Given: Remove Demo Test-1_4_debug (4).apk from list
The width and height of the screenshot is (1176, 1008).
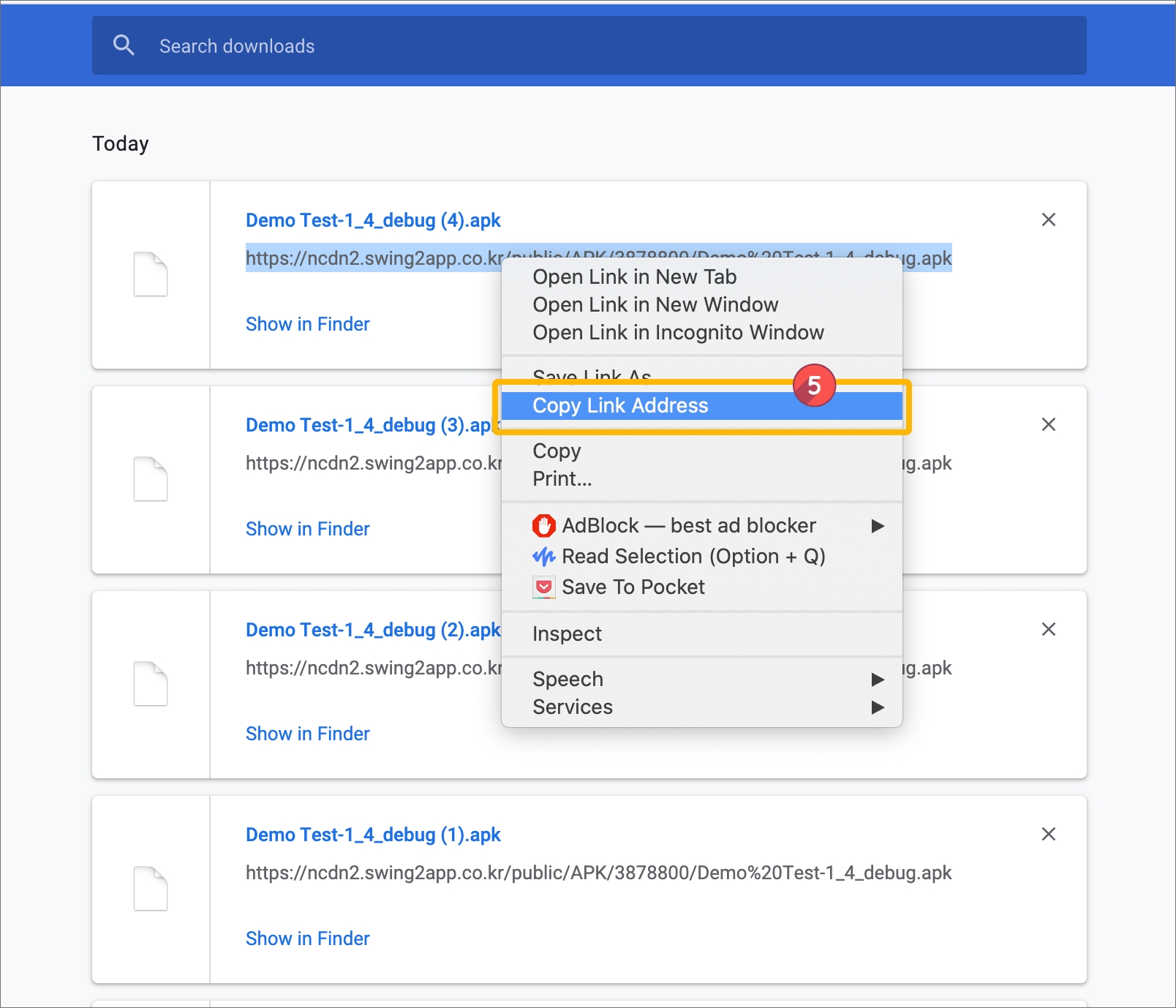Looking at the screenshot, I should (1048, 219).
